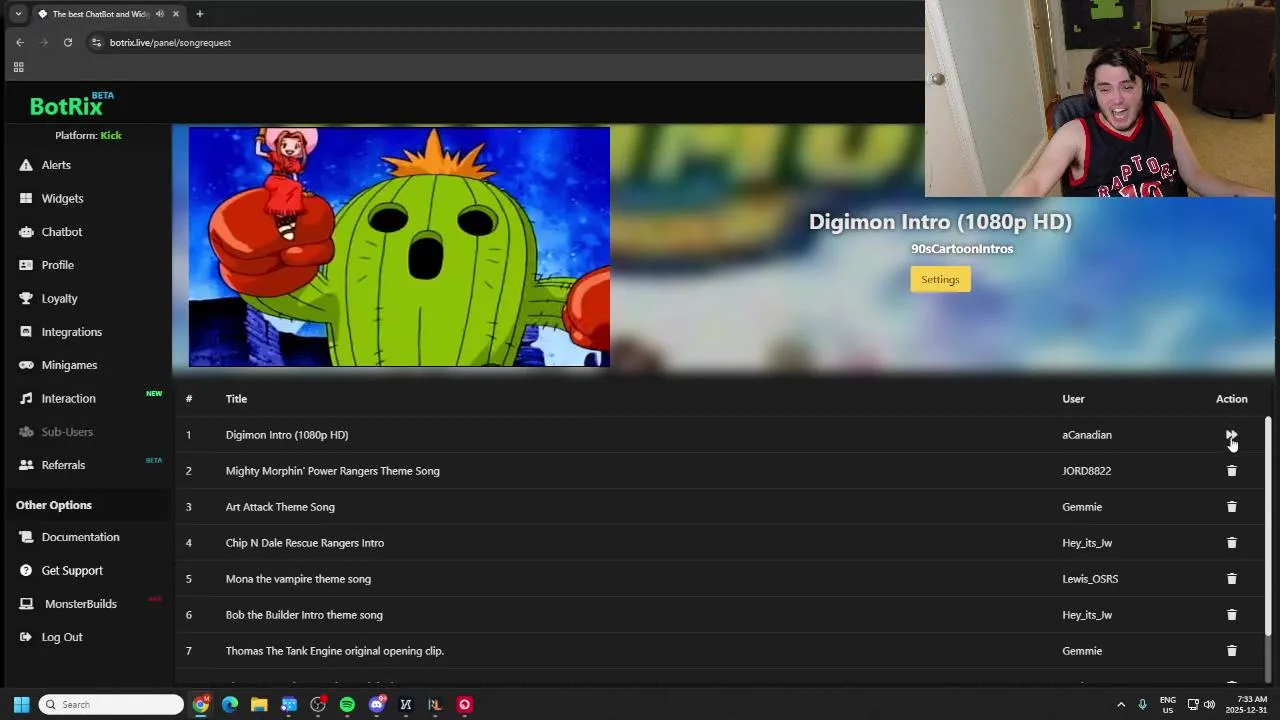Open the apps grid in bookmarks bar
Viewport: 1280px width, 720px height.
pos(18,67)
